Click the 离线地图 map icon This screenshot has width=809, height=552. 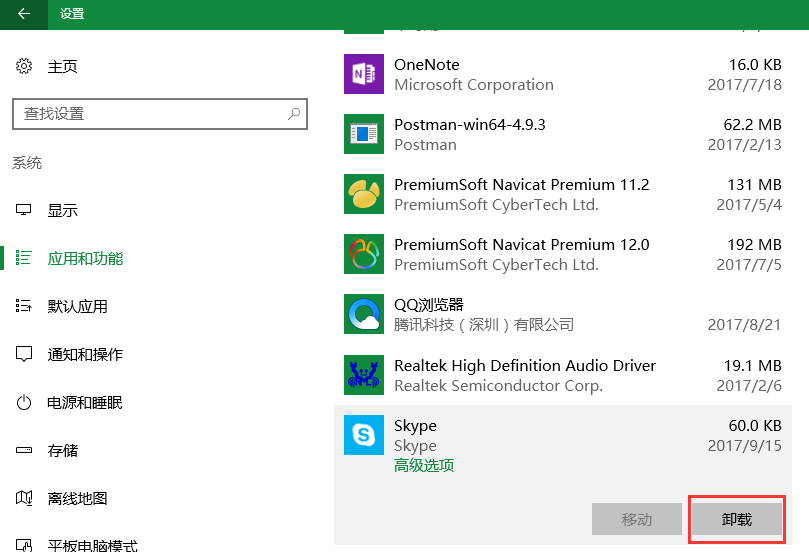click(x=24, y=498)
